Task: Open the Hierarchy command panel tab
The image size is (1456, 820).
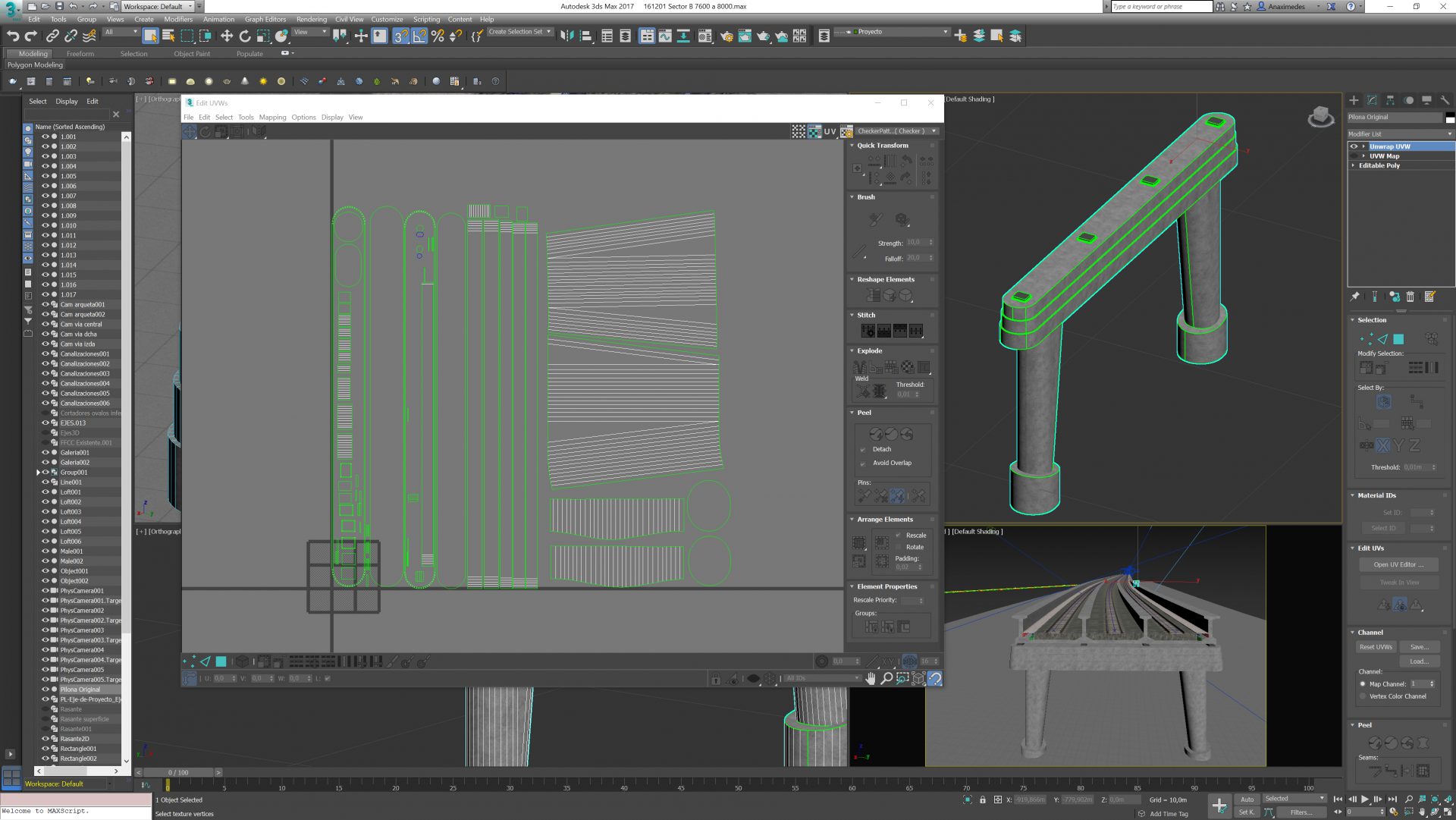Action: click(x=1390, y=100)
